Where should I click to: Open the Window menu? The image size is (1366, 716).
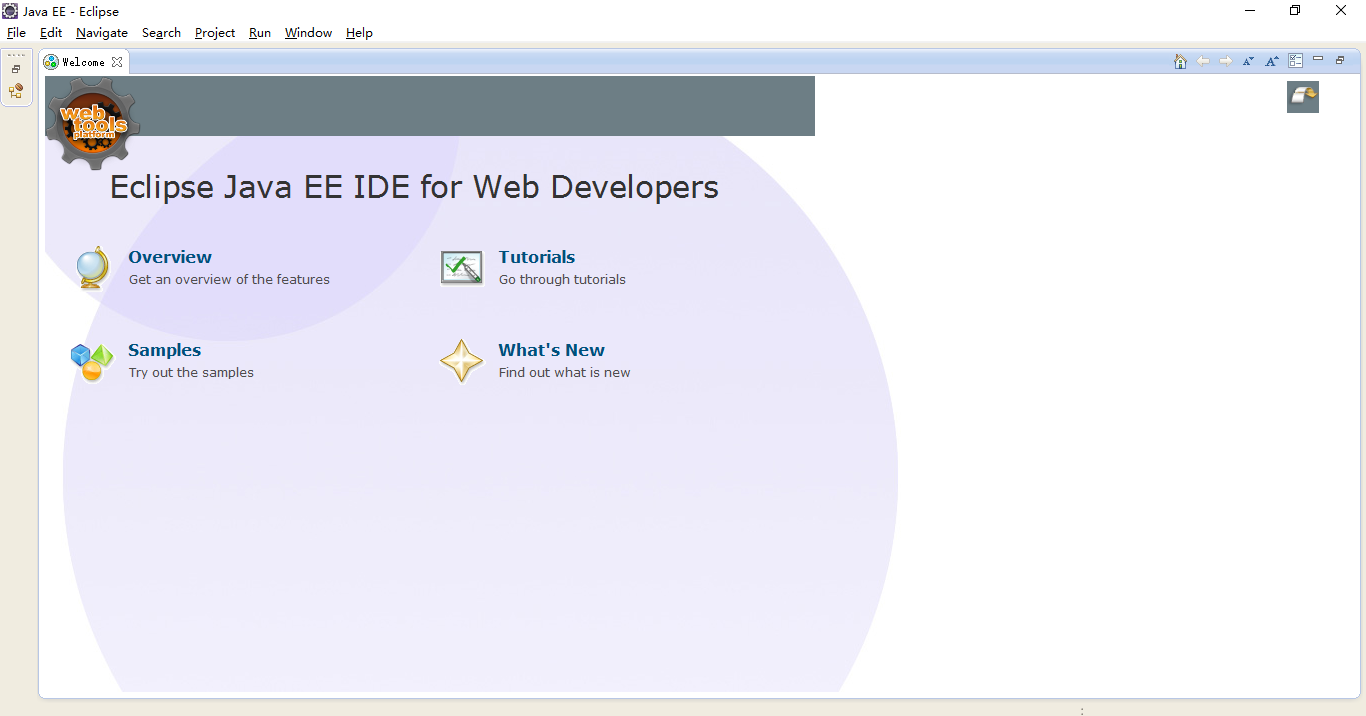tap(308, 33)
